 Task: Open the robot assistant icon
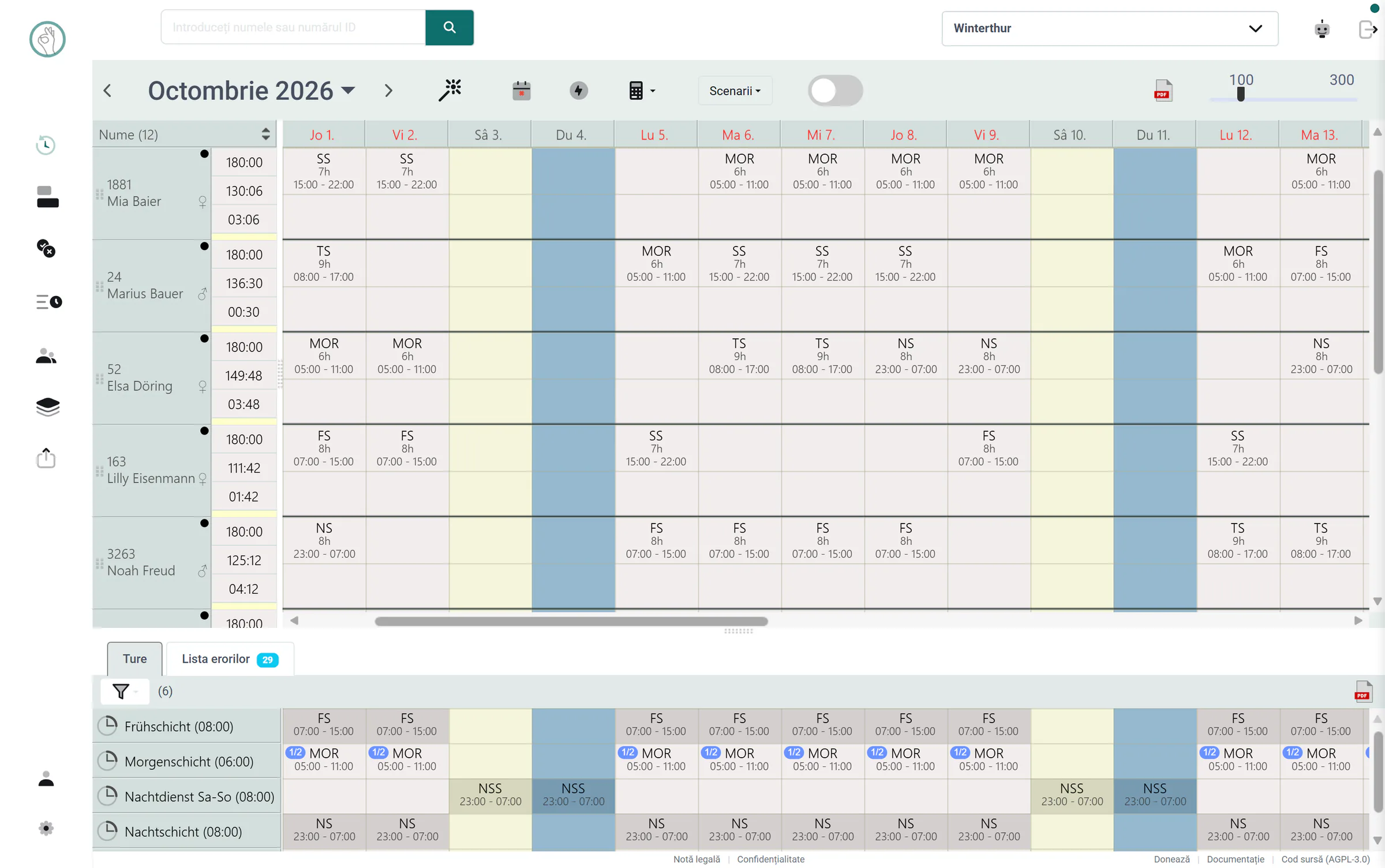1322,28
